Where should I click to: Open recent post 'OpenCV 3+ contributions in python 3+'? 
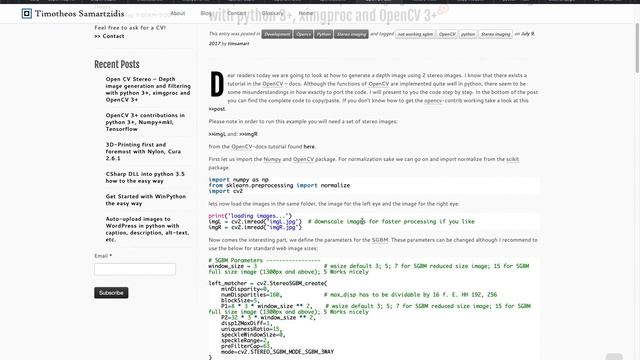pos(145,122)
